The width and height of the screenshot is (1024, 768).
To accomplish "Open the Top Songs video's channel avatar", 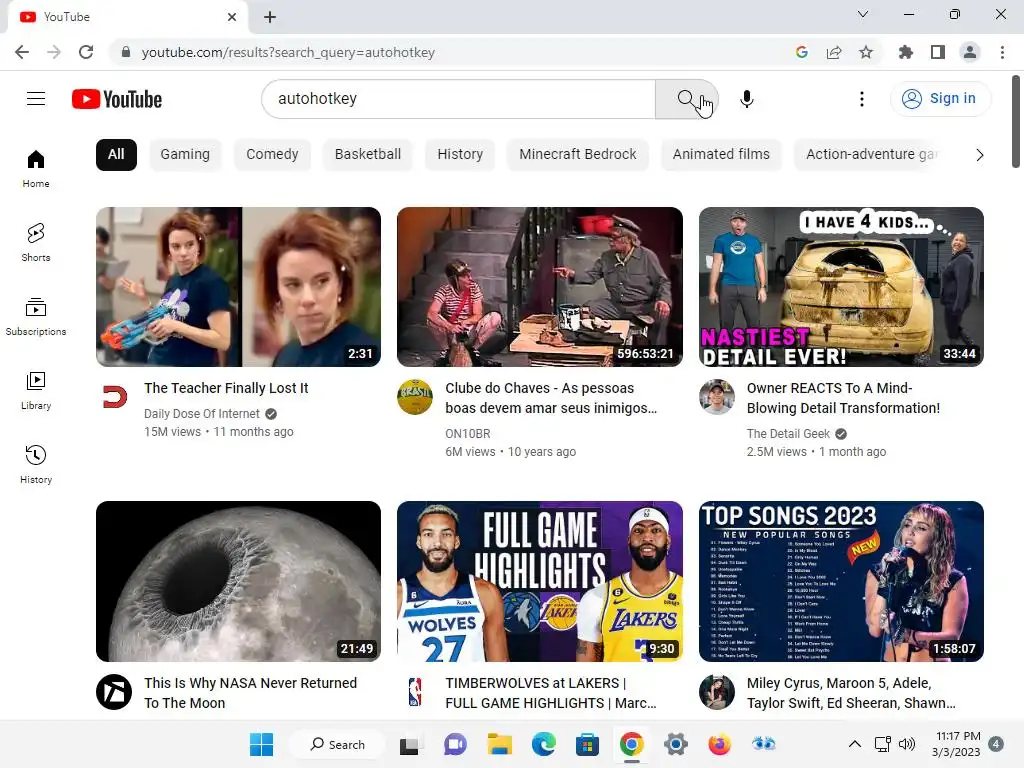I will (x=716, y=692).
